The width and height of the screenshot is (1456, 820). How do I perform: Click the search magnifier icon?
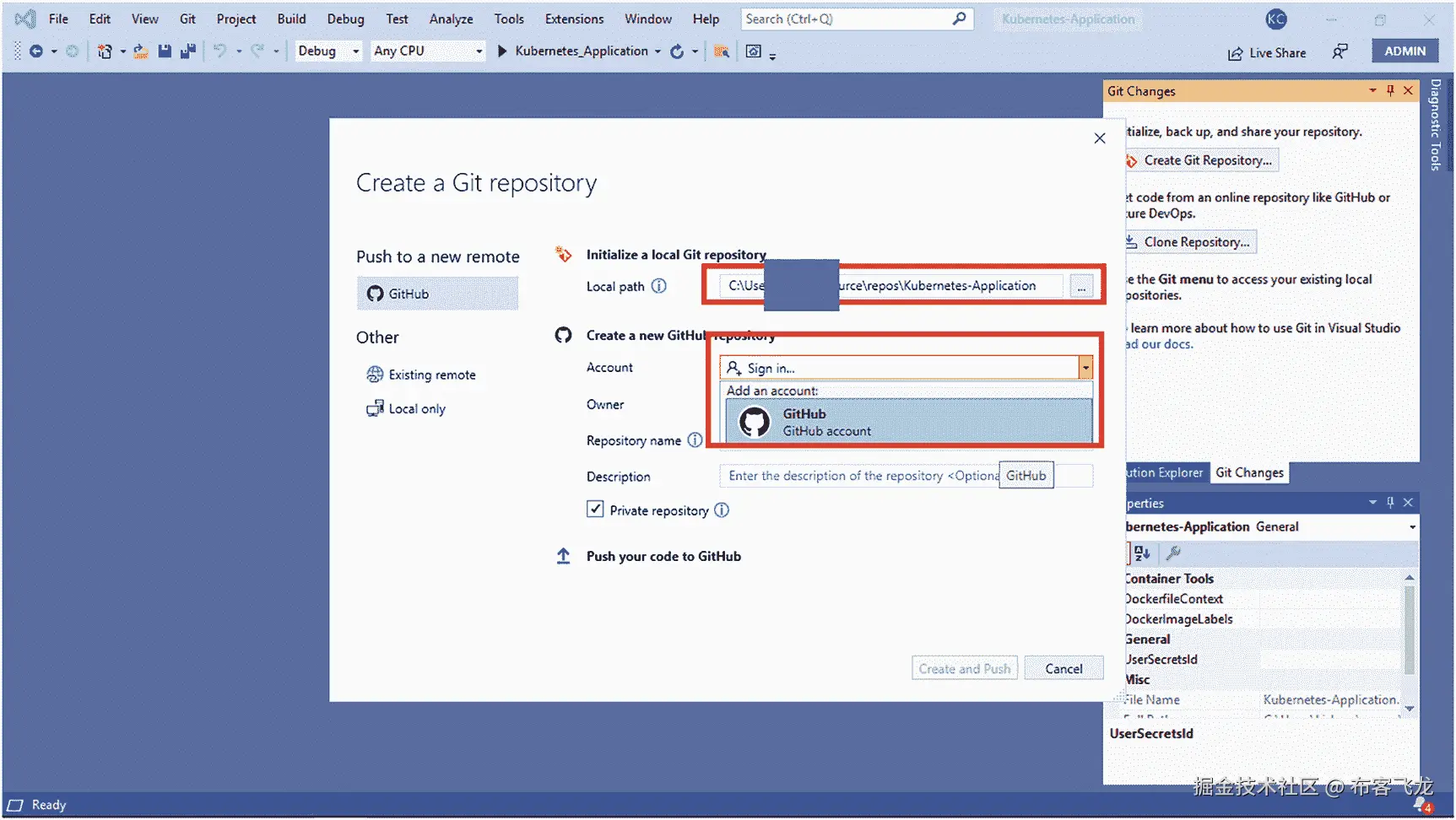959,19
